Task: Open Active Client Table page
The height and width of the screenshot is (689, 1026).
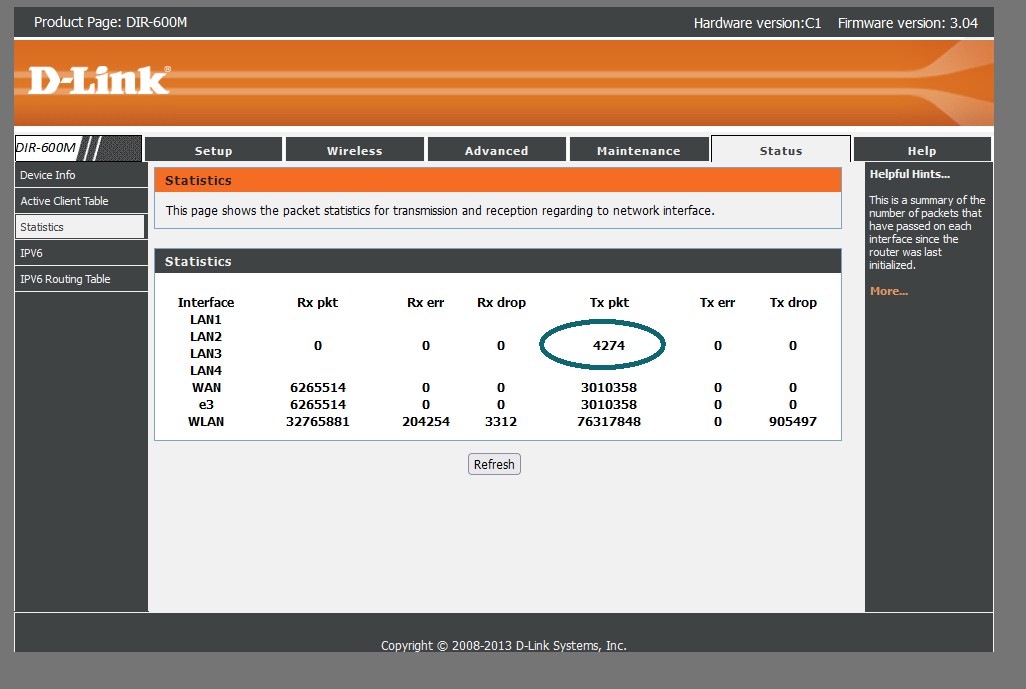Action: click(64, 201)
